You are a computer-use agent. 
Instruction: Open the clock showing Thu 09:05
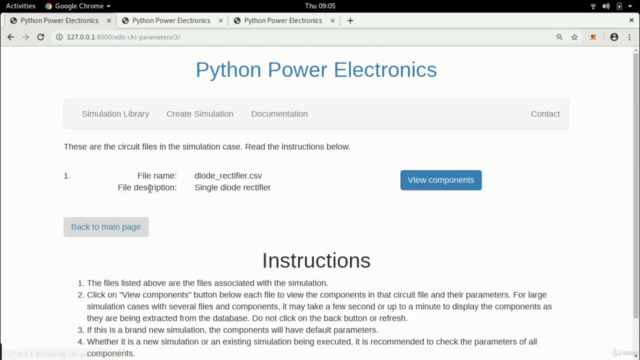(320, 6)
